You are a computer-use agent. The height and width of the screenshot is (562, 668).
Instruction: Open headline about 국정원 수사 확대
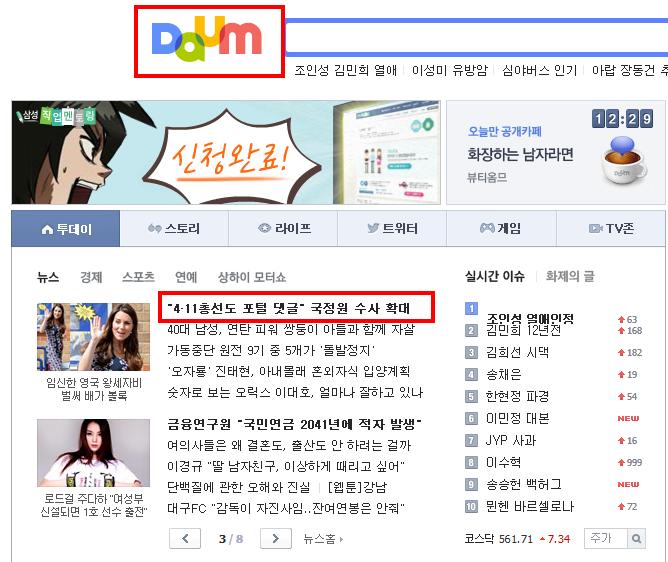tap(288, 308)
